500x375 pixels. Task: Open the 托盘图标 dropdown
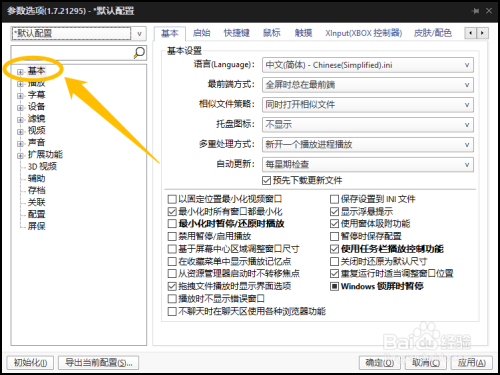(x=368, y=125)
